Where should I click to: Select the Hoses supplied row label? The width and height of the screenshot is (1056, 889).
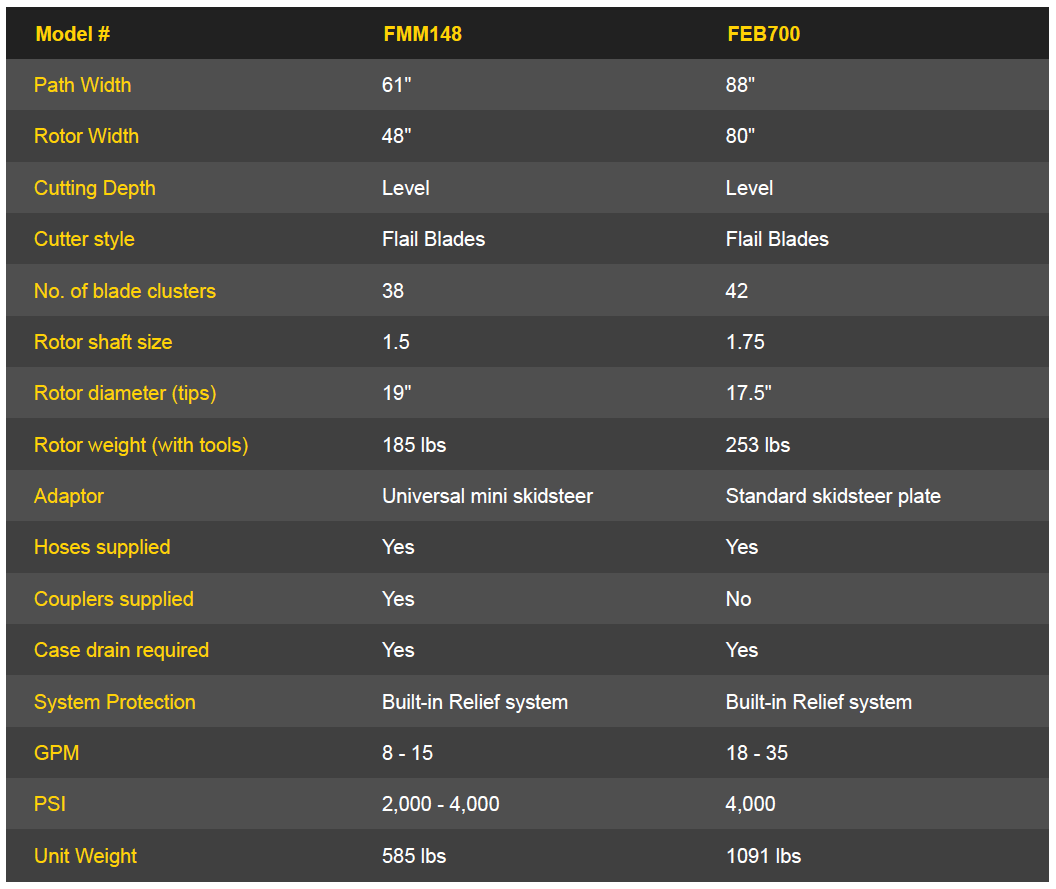pyautogui.click(x=102, y=548)
